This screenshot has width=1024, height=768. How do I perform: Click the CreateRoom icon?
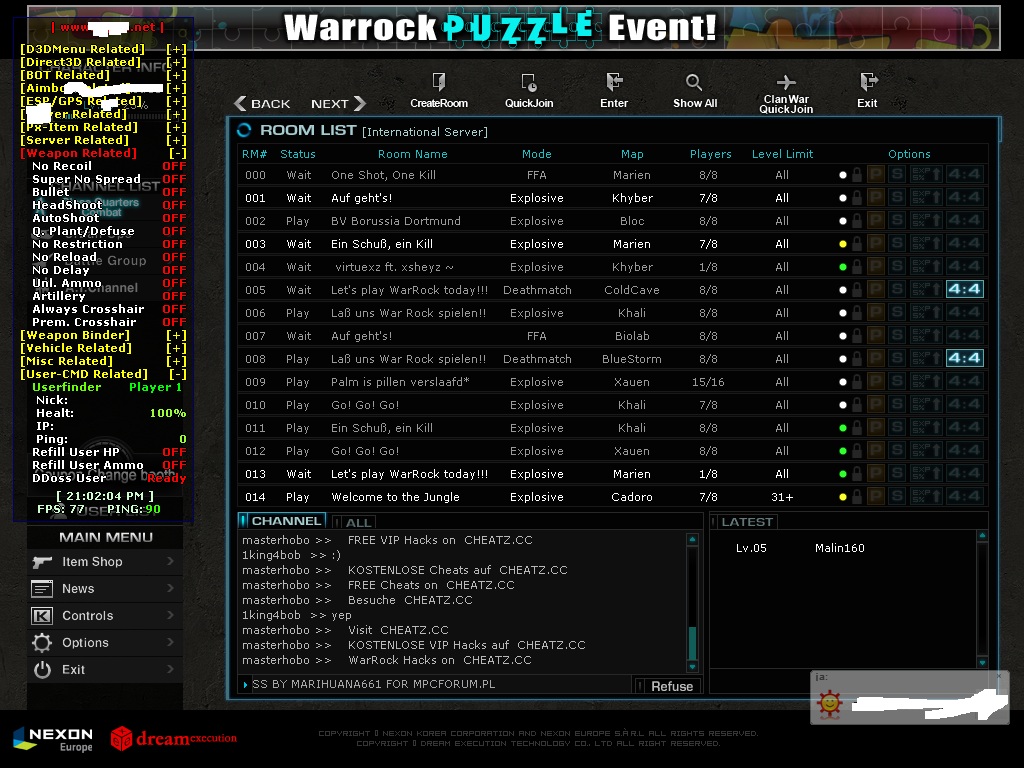(439, 82)
